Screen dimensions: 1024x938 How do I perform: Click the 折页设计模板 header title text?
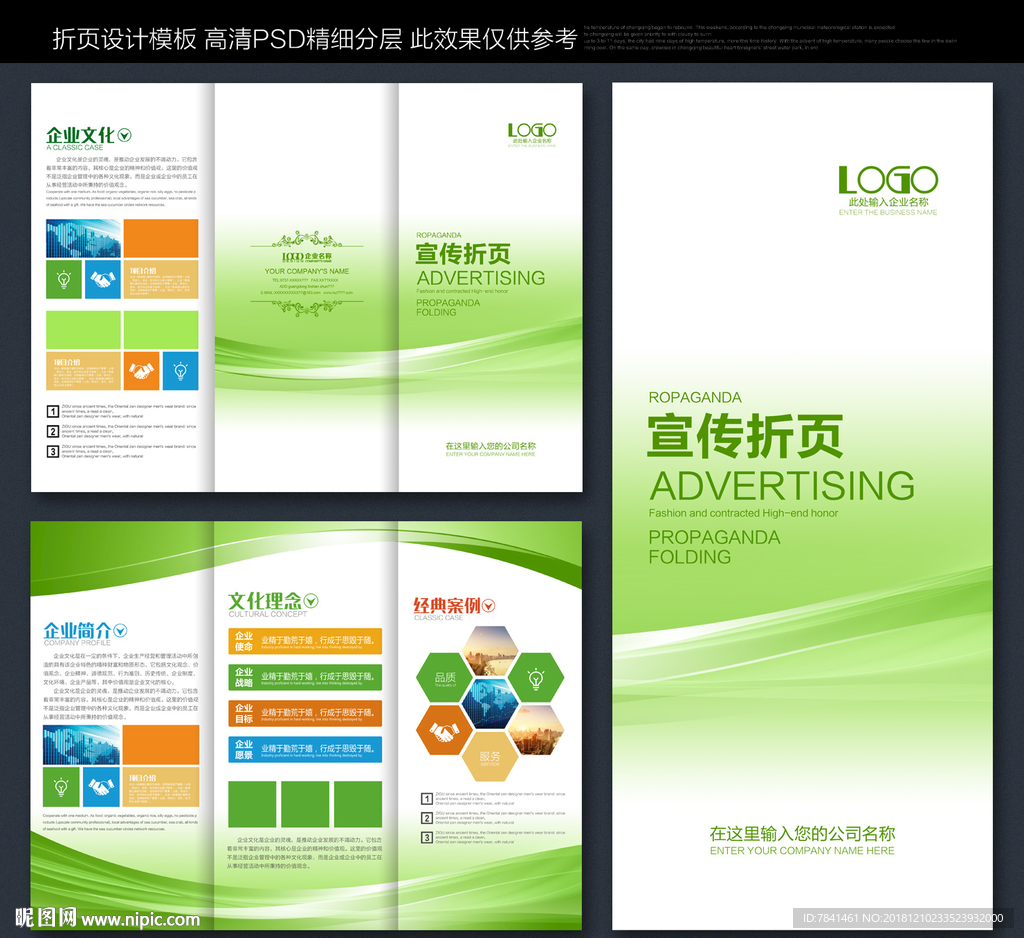[124, 39]
